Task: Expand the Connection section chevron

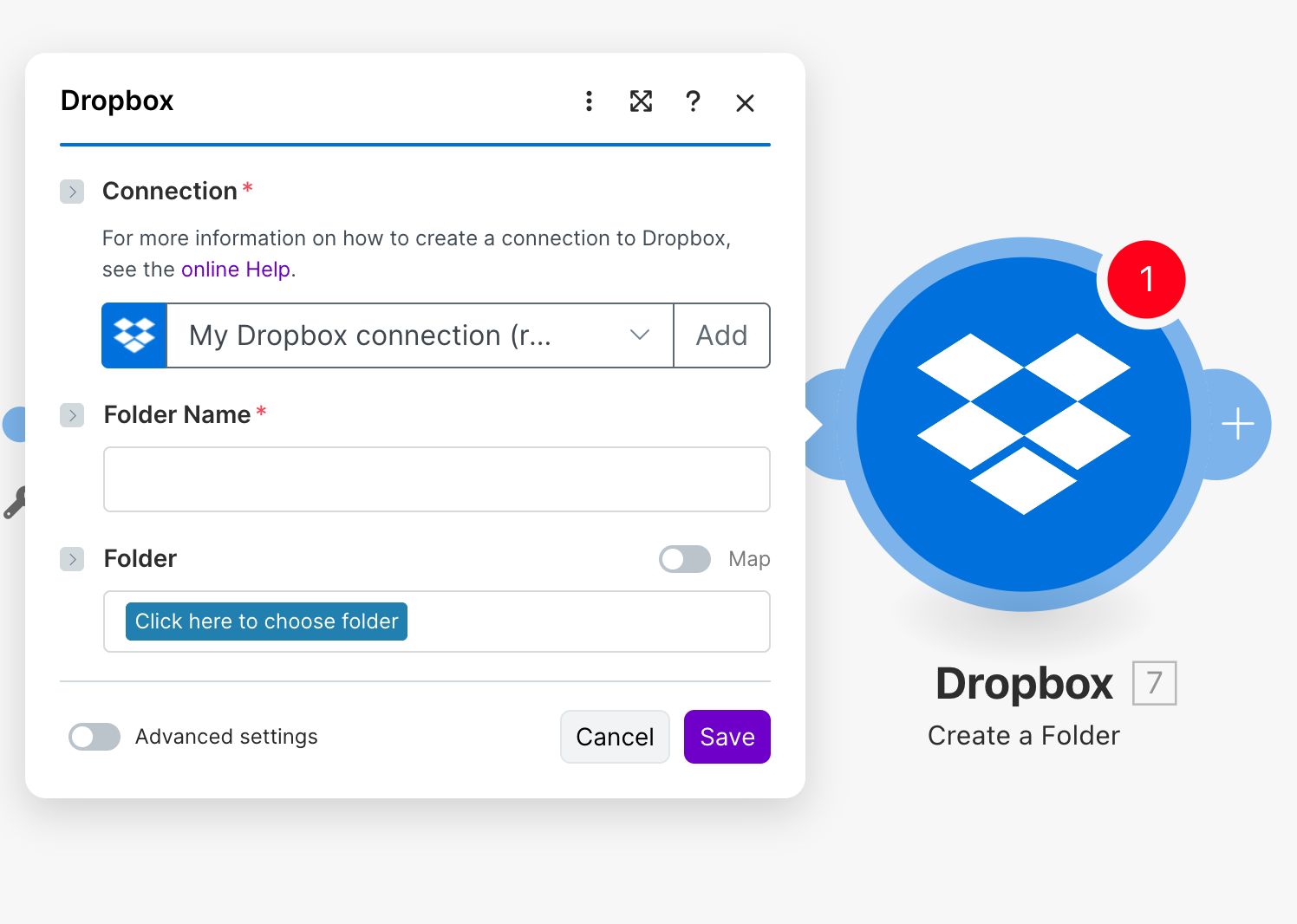Action: pyautogui.click(x=72, y=192)
